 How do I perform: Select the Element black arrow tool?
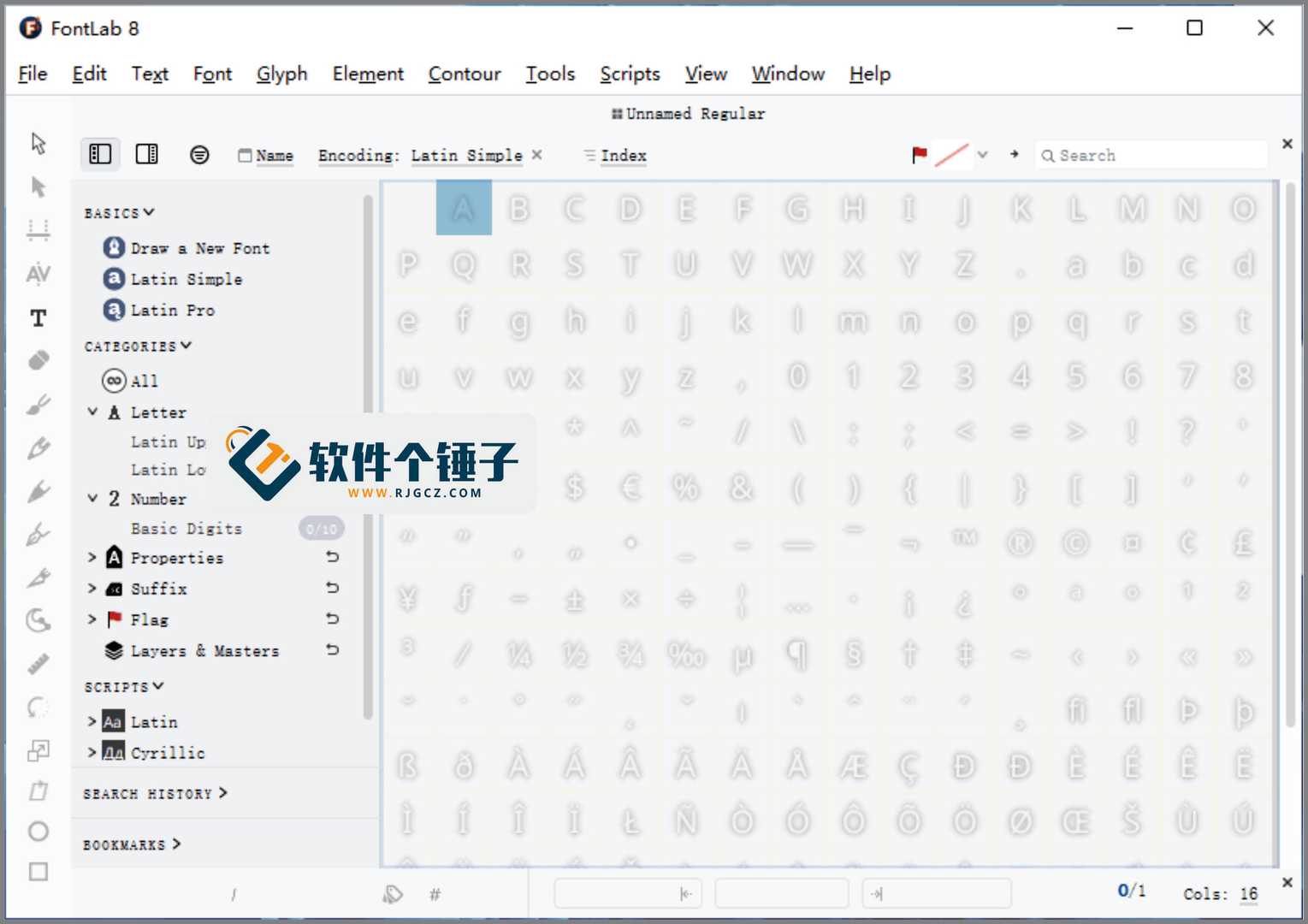pyautogui.click(x=38, y=187)
